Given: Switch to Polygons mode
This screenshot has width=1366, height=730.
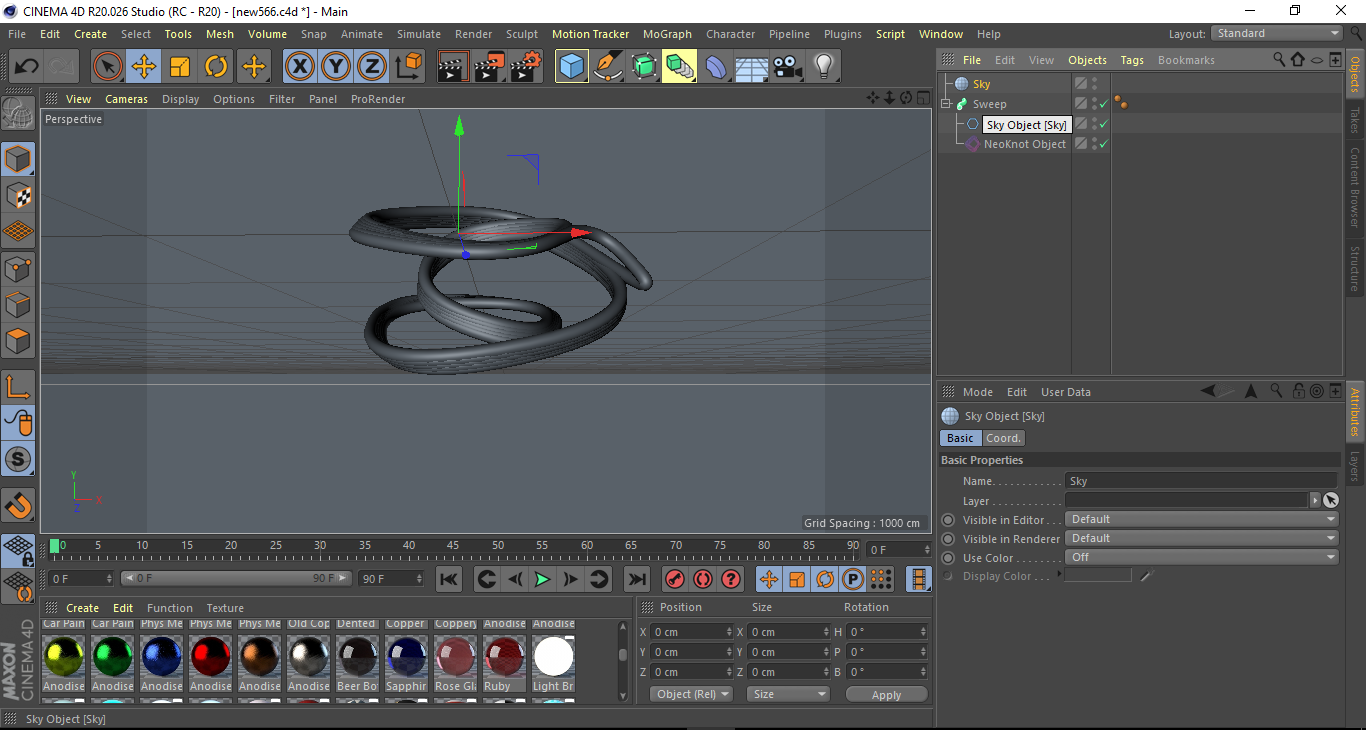Looking at the screenshot, I should coord(18,340).
